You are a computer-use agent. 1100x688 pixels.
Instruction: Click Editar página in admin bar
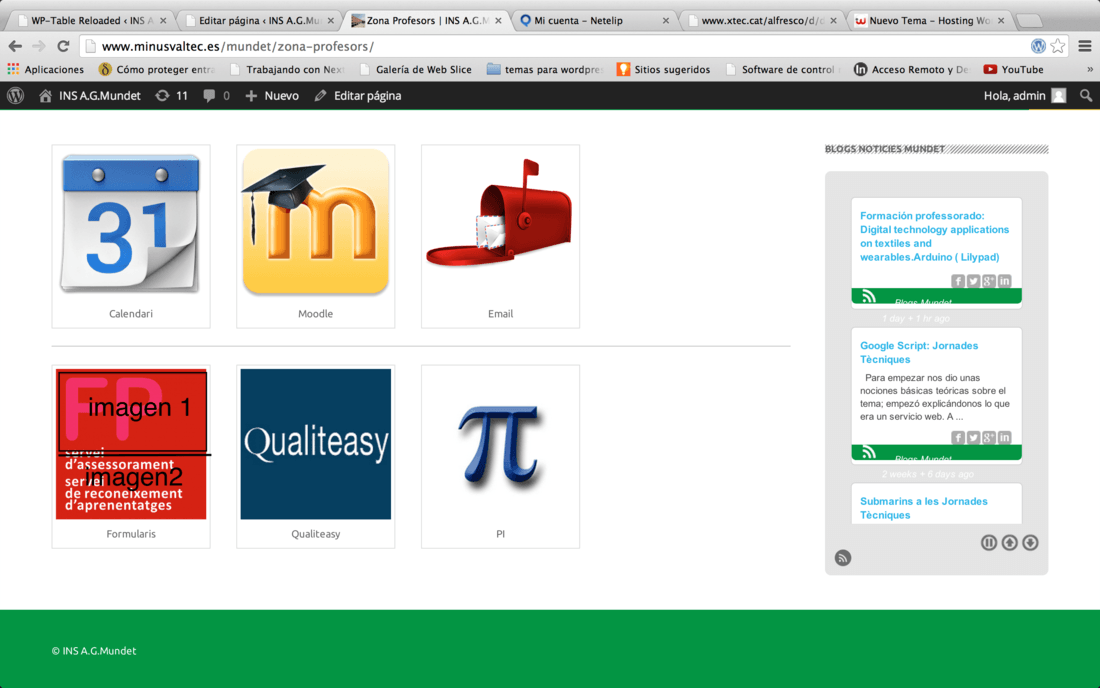point(358,95)
